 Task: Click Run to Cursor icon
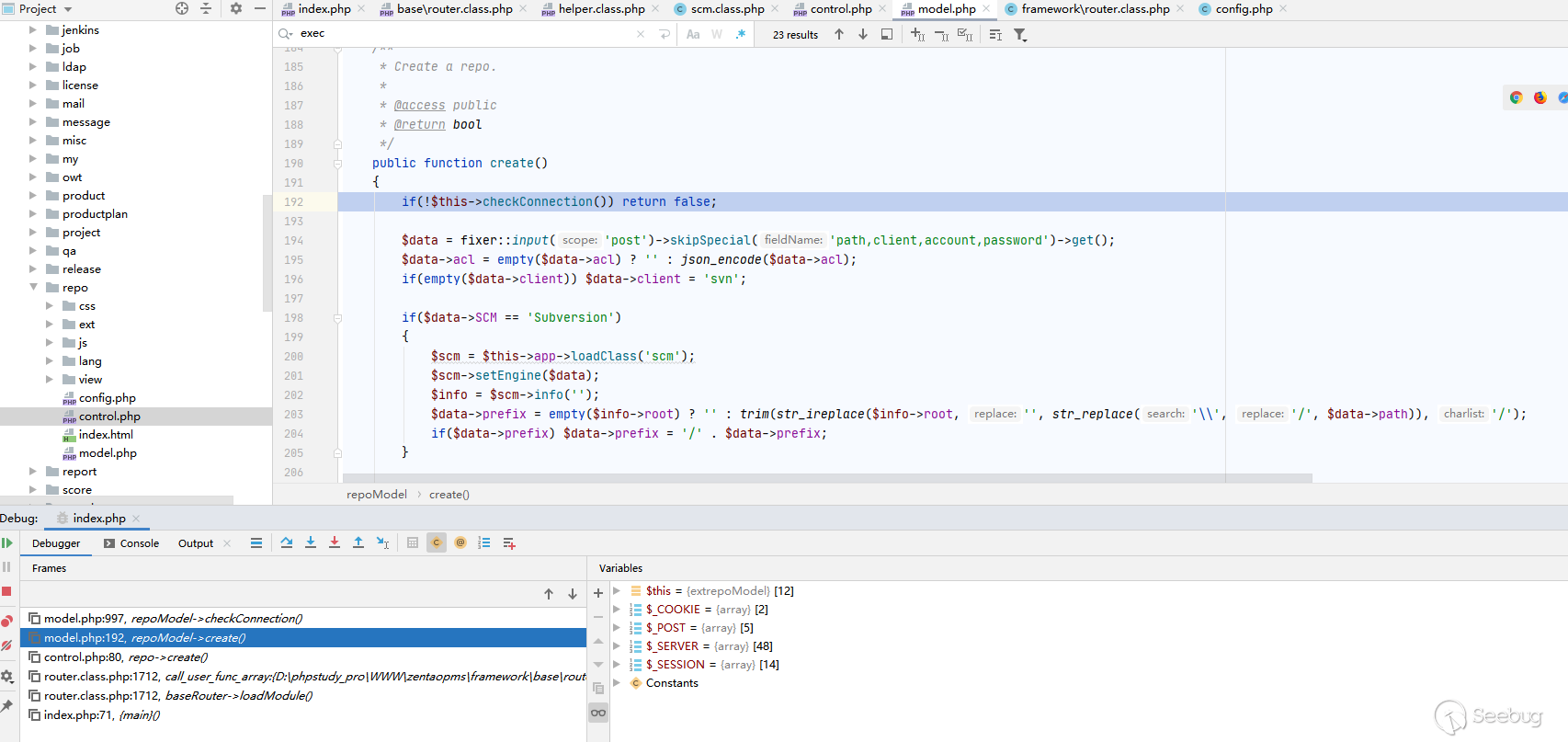tap(383, 543)
